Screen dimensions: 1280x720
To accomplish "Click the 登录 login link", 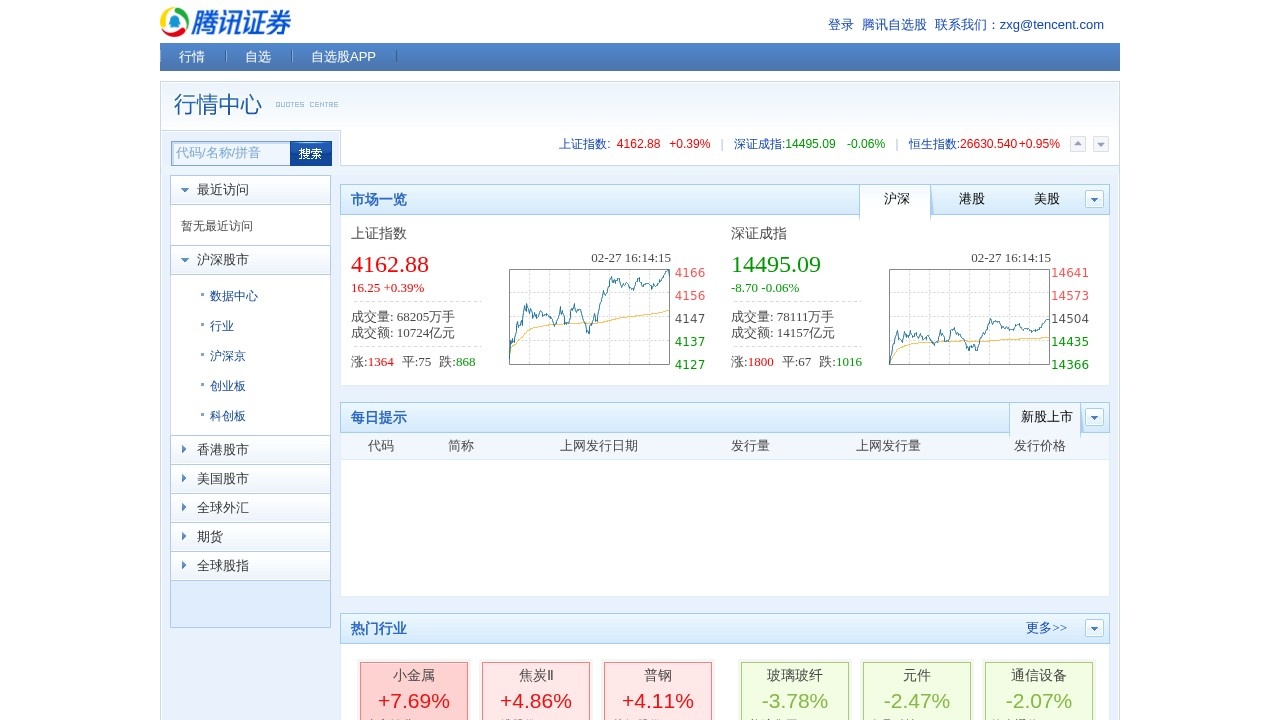I will pyautogui.click(x=840, y=25).
